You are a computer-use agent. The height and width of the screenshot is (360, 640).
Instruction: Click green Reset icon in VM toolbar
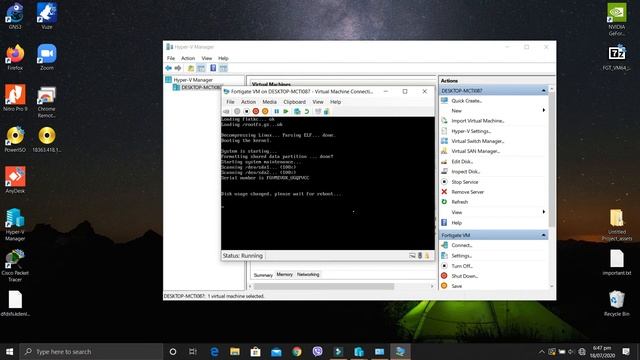coord(286,111)
